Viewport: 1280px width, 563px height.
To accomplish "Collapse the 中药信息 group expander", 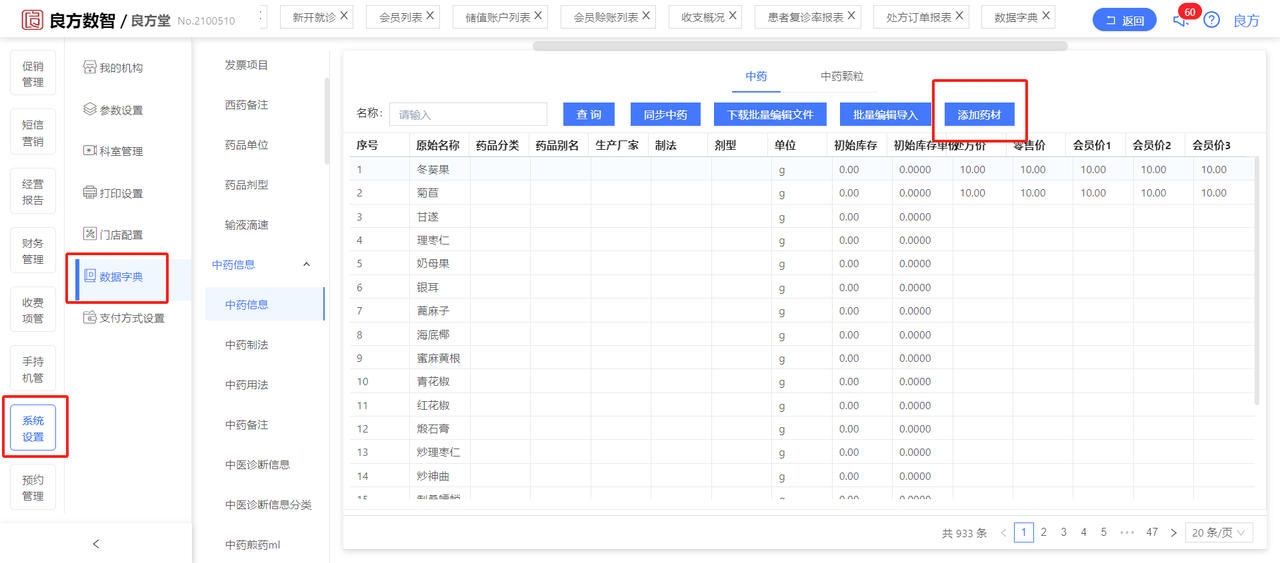I will coord(306,265).
